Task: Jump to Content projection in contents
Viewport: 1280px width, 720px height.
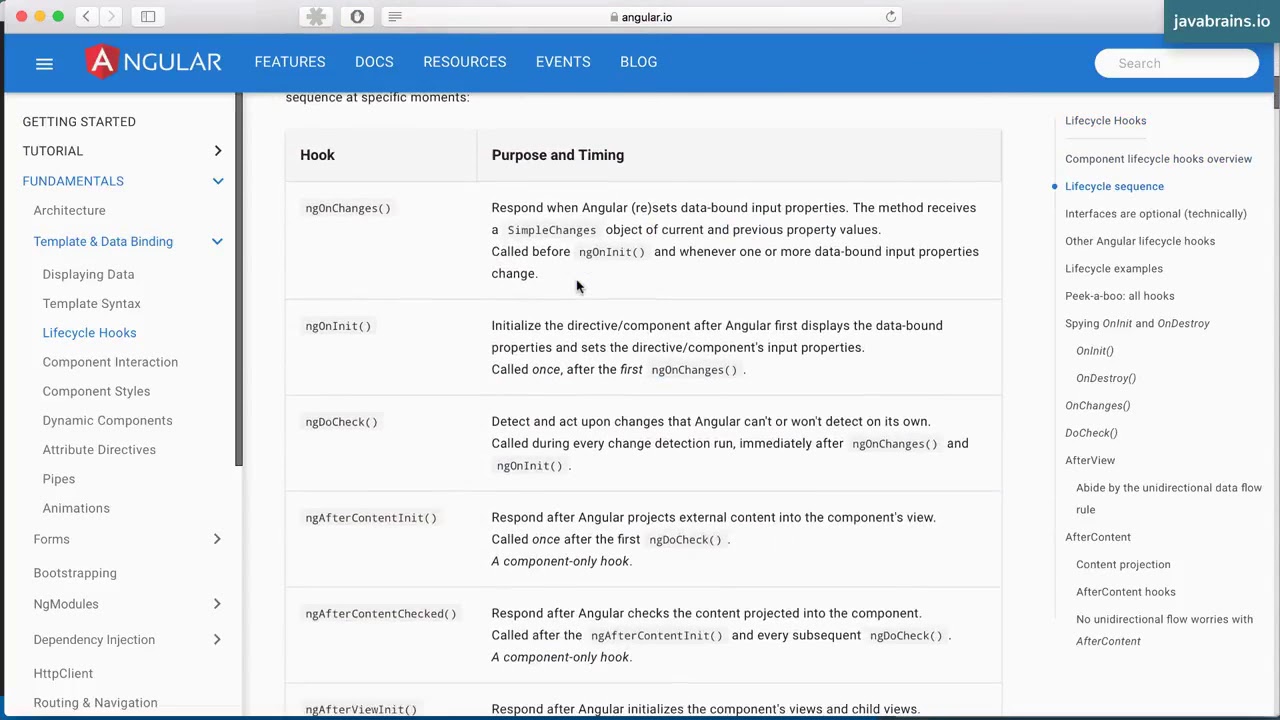Action: 1123,564
